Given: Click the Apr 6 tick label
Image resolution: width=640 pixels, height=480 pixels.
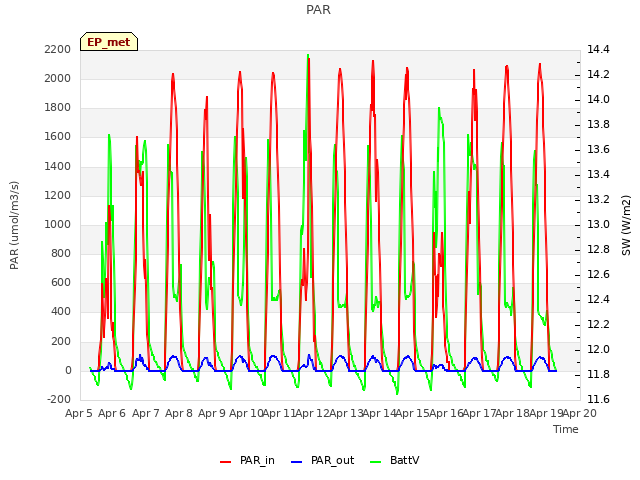Looking at the screenshot, I should tap(112, 413).
